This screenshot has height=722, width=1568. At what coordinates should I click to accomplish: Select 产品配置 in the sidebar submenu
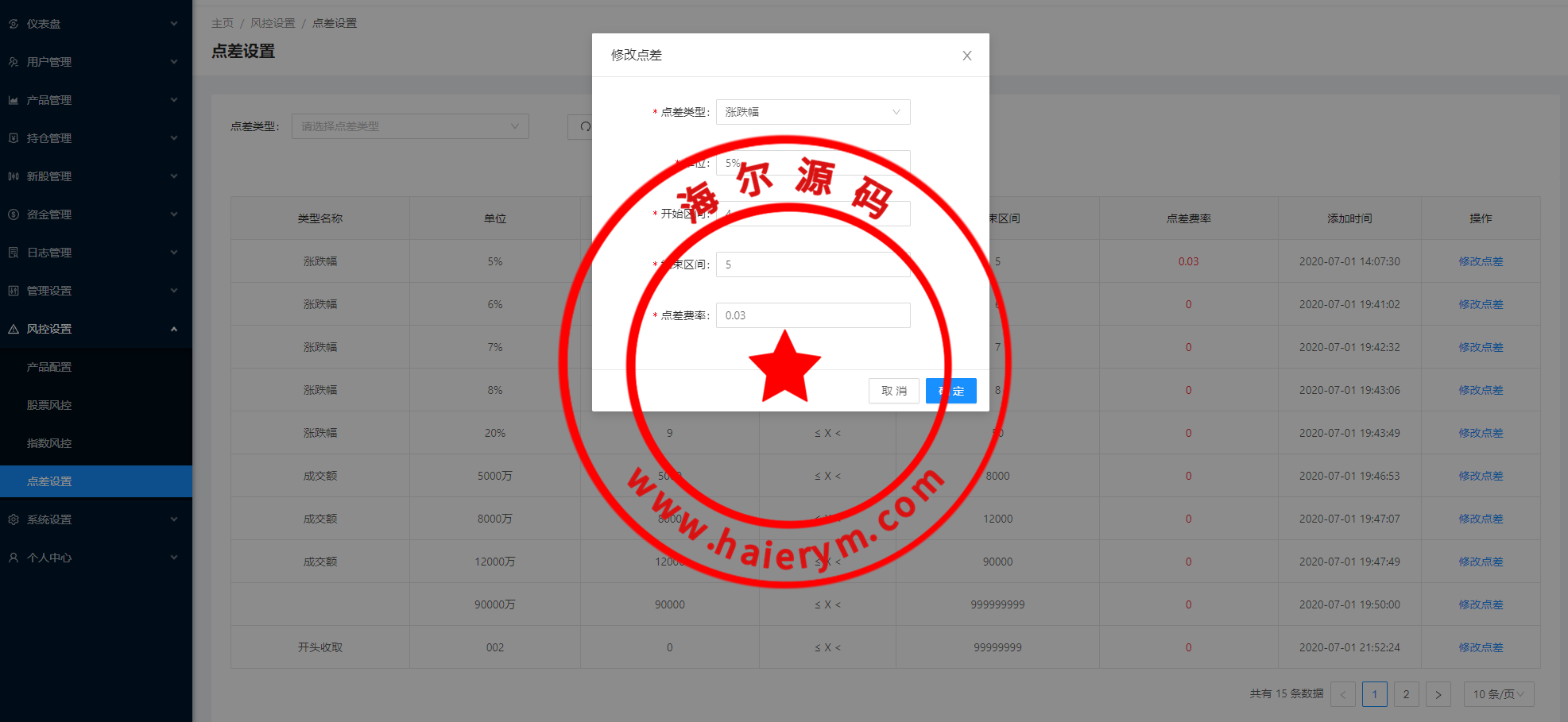[49, 367]
